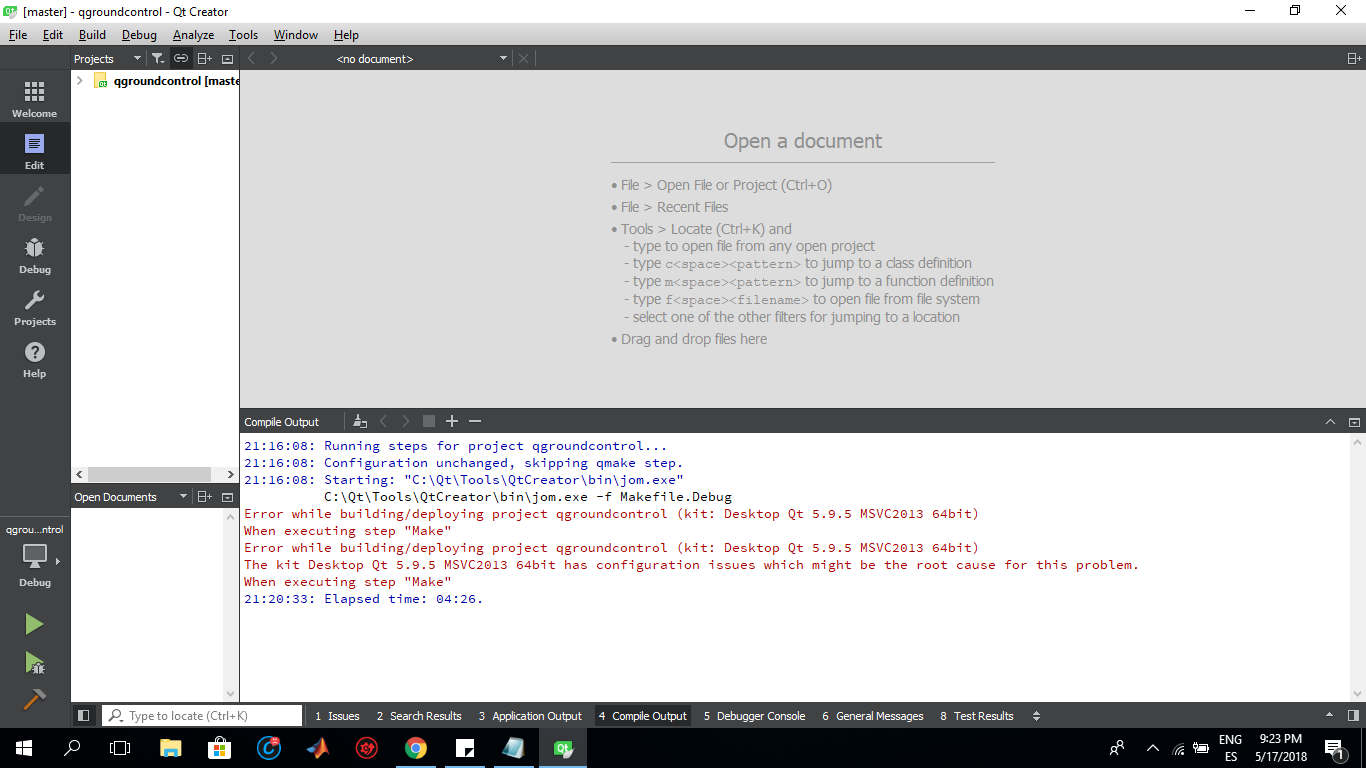Open the output panes selector arrows
This screenshot has height=768, width=1366.
[1036, 716]
